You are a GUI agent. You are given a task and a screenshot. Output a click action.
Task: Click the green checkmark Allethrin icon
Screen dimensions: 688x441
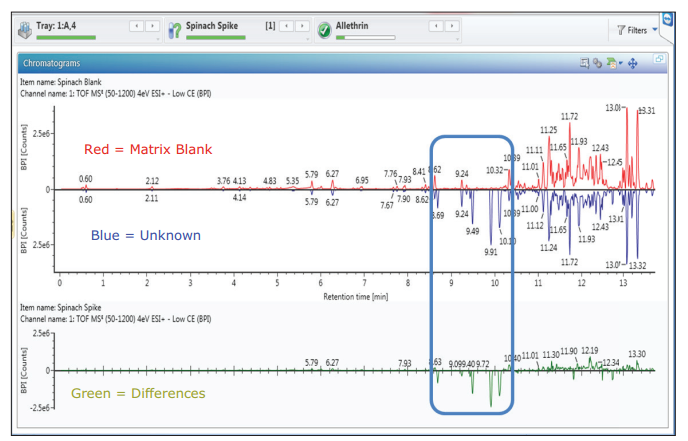click(x=324, y=31)
